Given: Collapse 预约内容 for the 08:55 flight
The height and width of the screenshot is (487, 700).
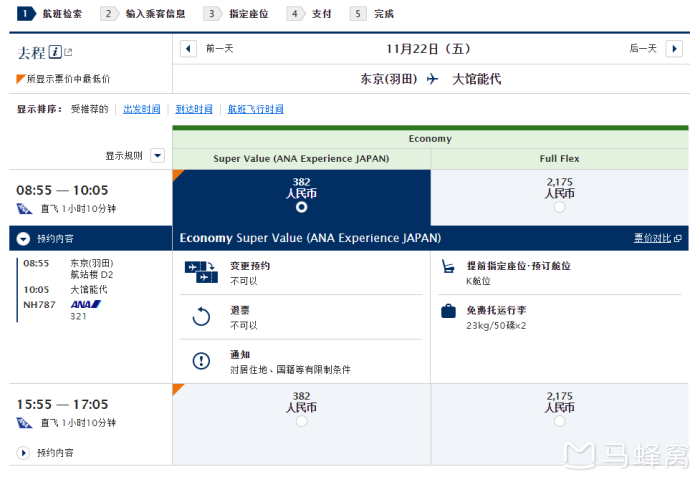Looking at the screenshot, I should 24,239.
